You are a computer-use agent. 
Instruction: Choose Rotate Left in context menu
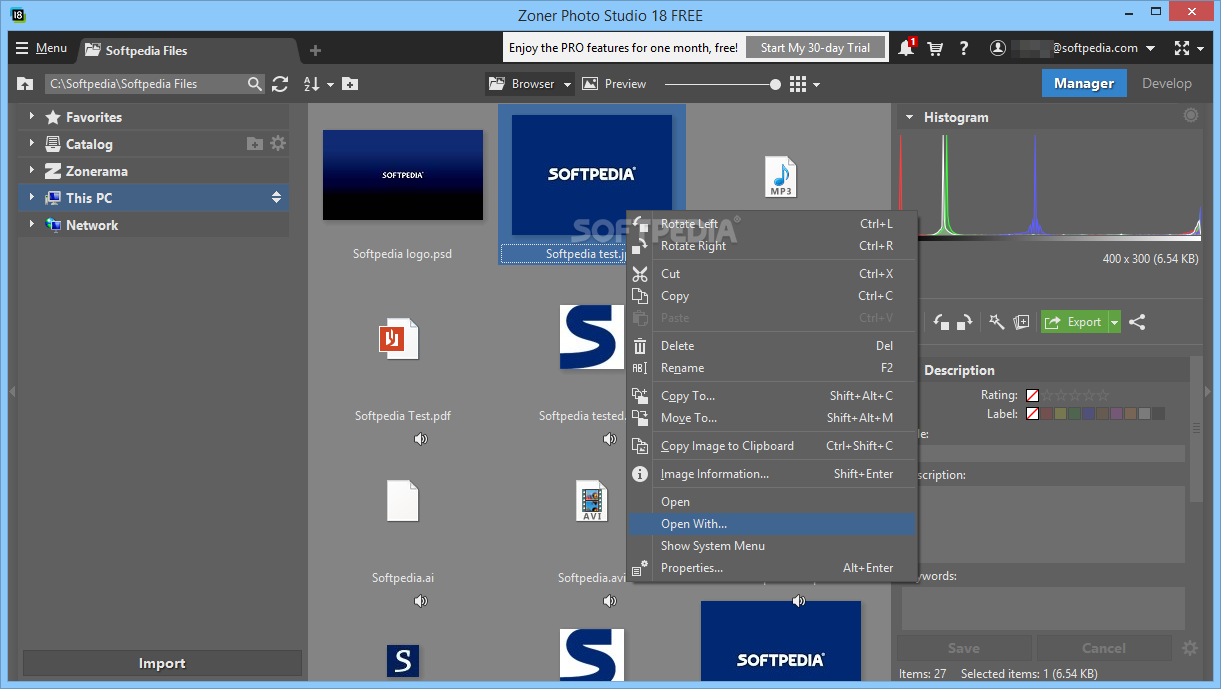point(771,224)
